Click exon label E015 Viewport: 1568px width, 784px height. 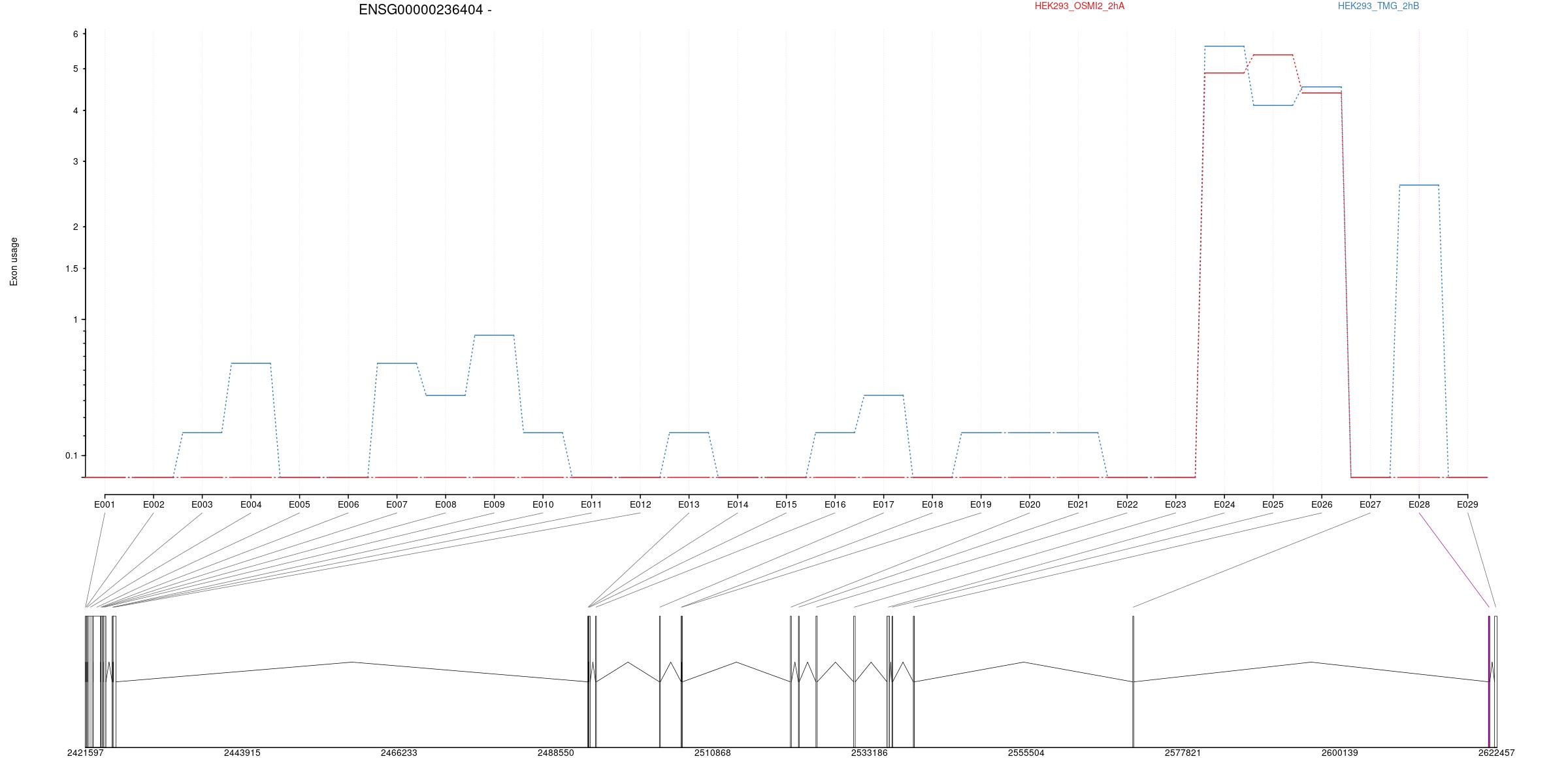pos(786,504)
